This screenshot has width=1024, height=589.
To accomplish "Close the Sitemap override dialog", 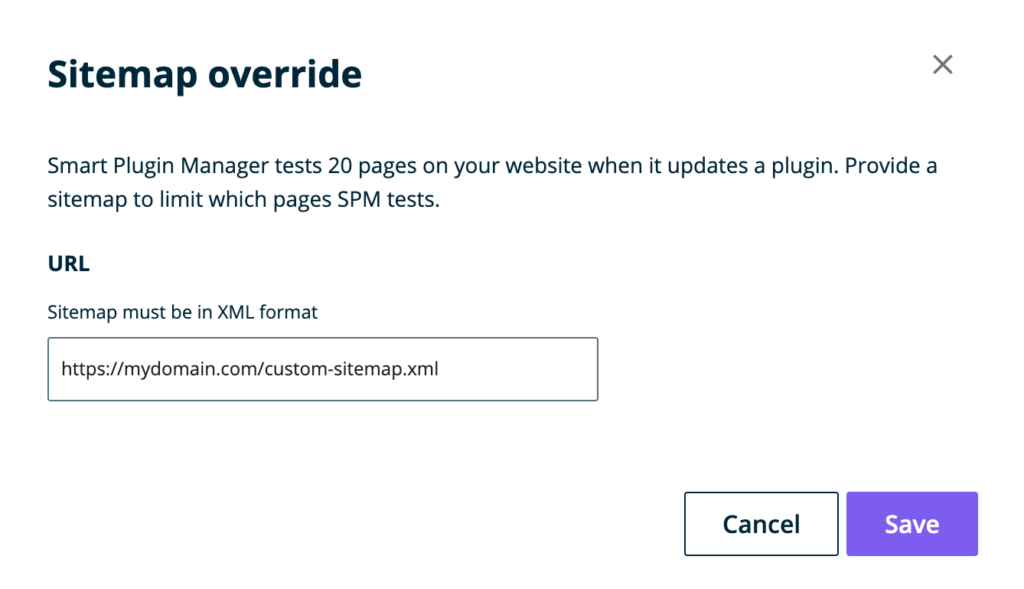I will [x=942, y=65].
